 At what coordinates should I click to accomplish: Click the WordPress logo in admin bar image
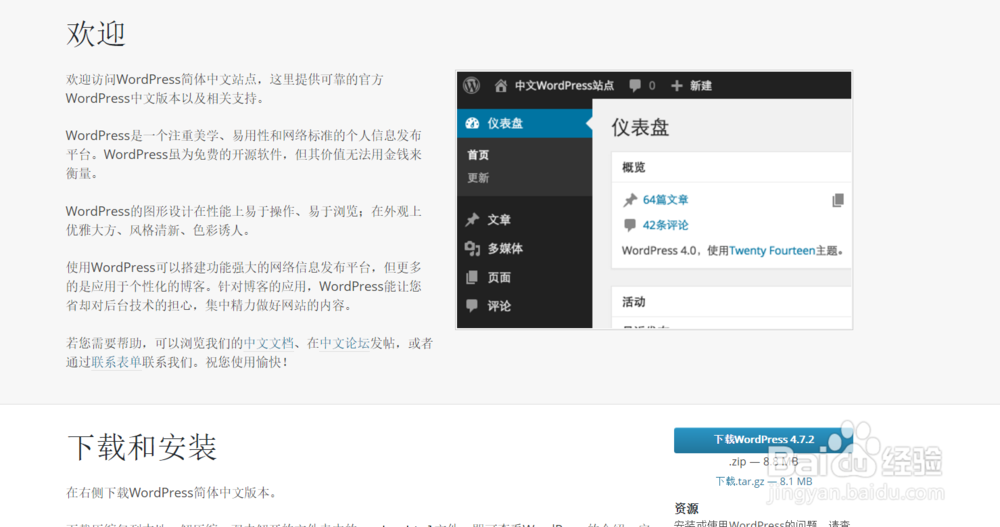(472, 85)
